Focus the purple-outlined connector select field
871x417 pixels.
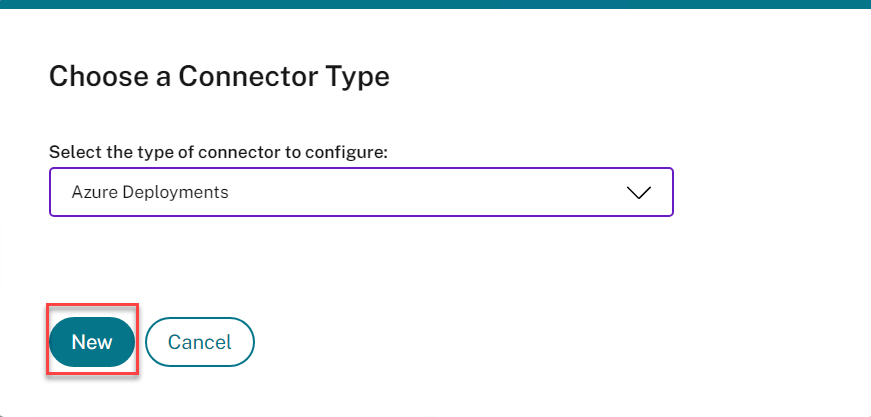(360, 192)
